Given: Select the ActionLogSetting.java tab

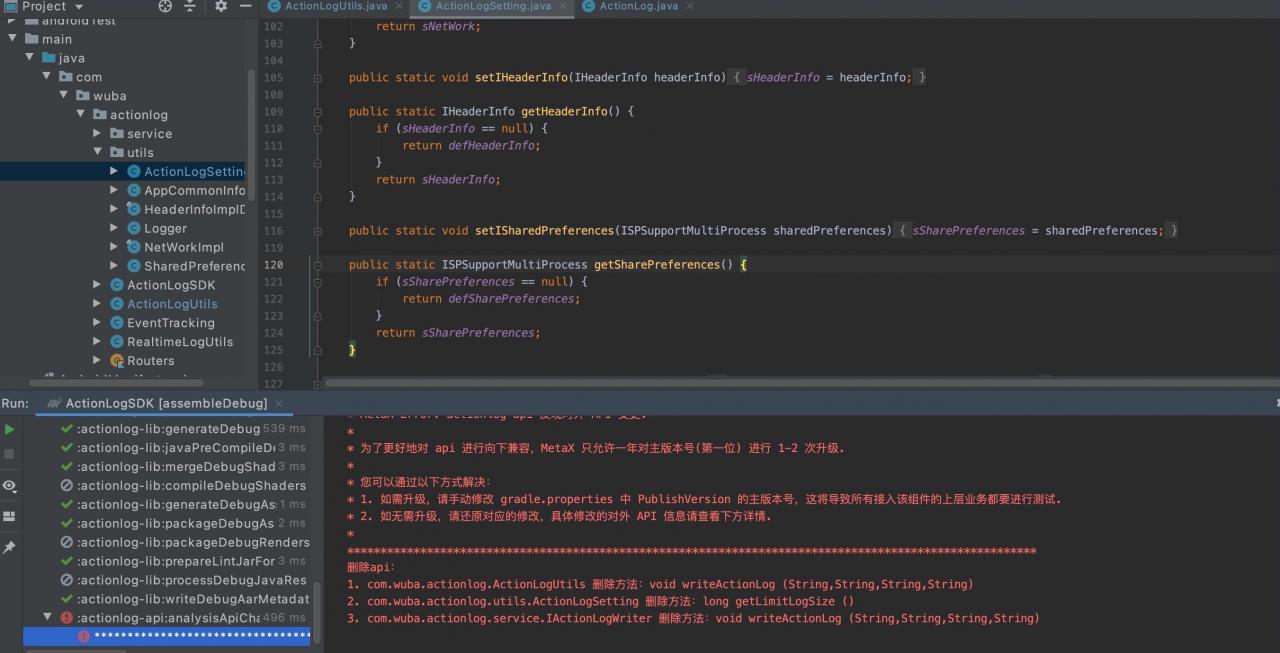Looking at the screenshot, I should click(x=493, y=6).
